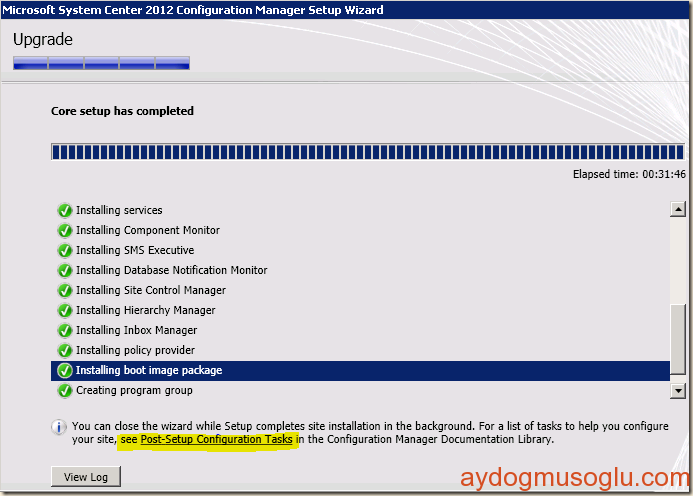The width and height of the screenshot is (693, 496).
Task: Click the task list scrollbar thumb
Action: point(678,340)
